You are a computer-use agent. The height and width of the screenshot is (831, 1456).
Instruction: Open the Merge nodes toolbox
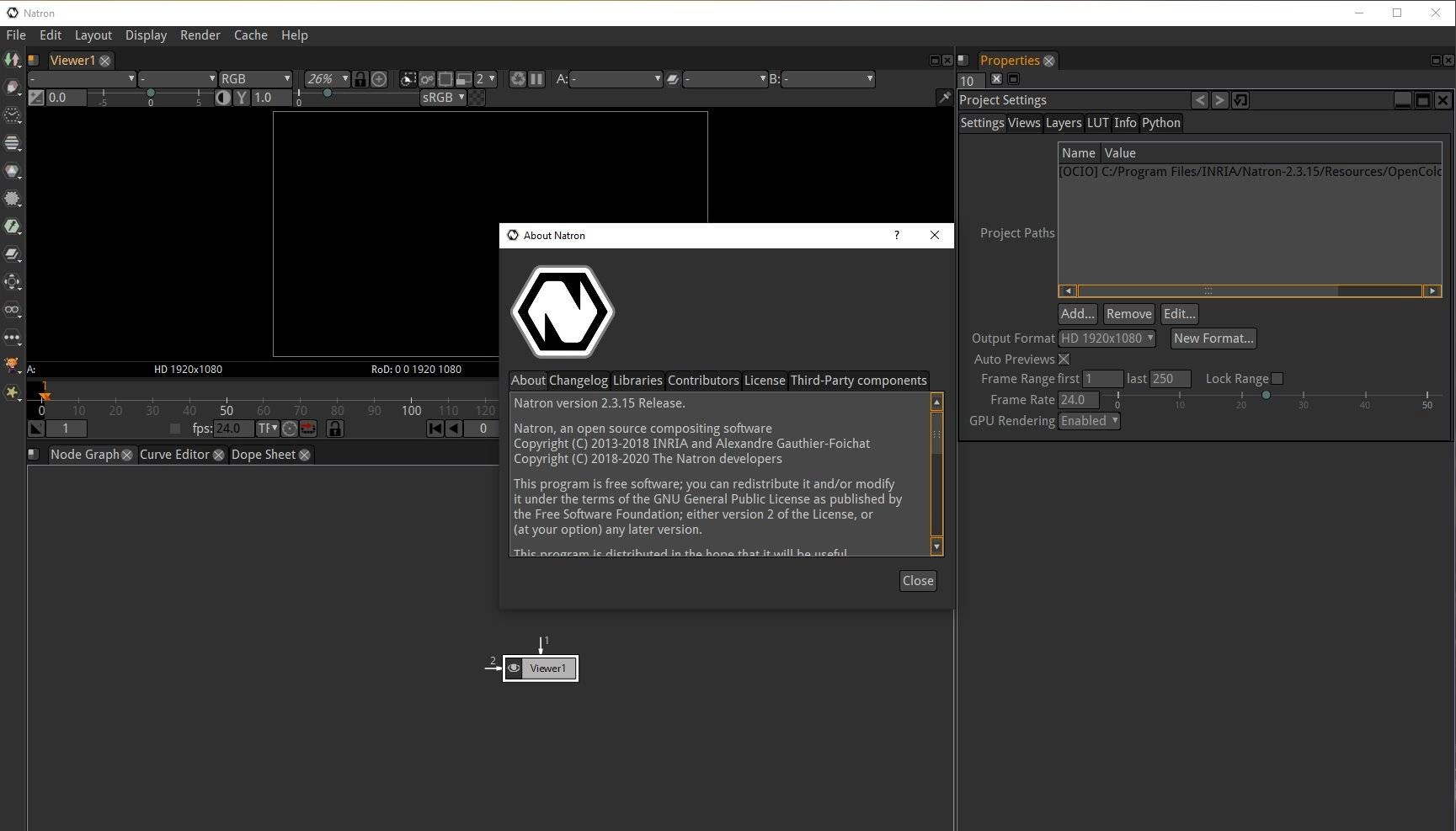[12, 254]
